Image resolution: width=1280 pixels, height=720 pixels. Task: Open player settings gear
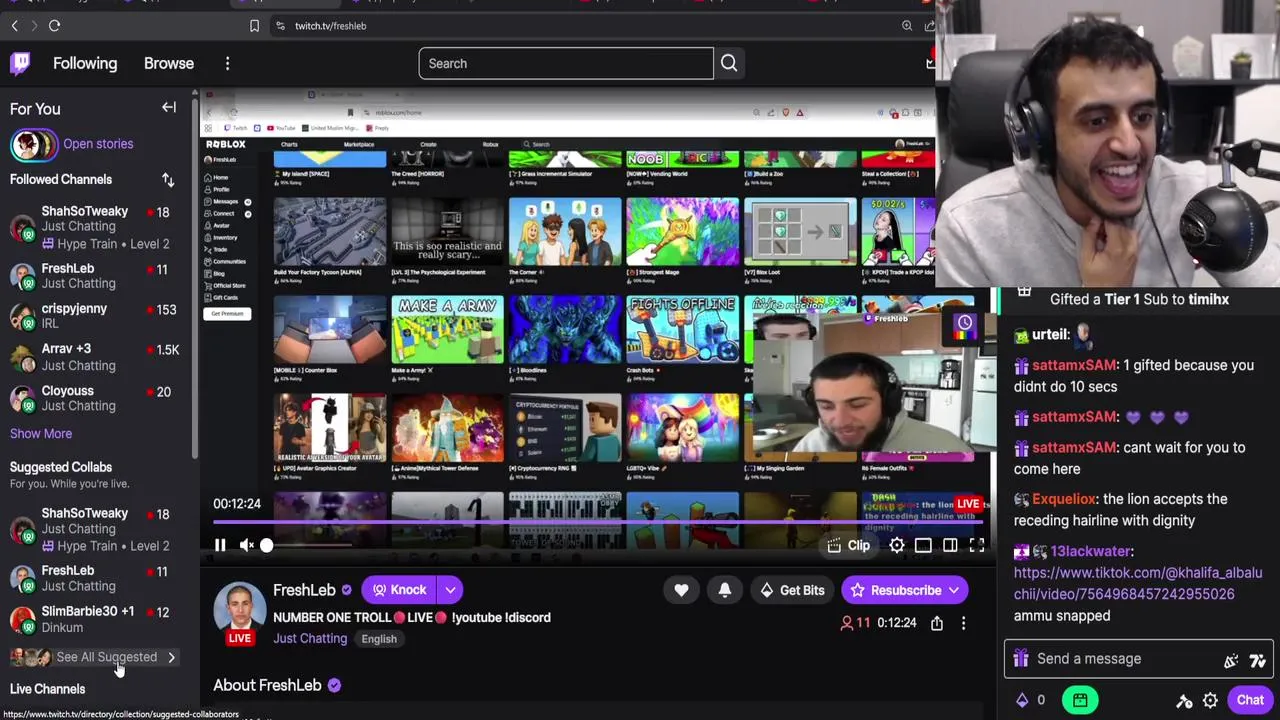pyautogui.click(x=897, y=545)
